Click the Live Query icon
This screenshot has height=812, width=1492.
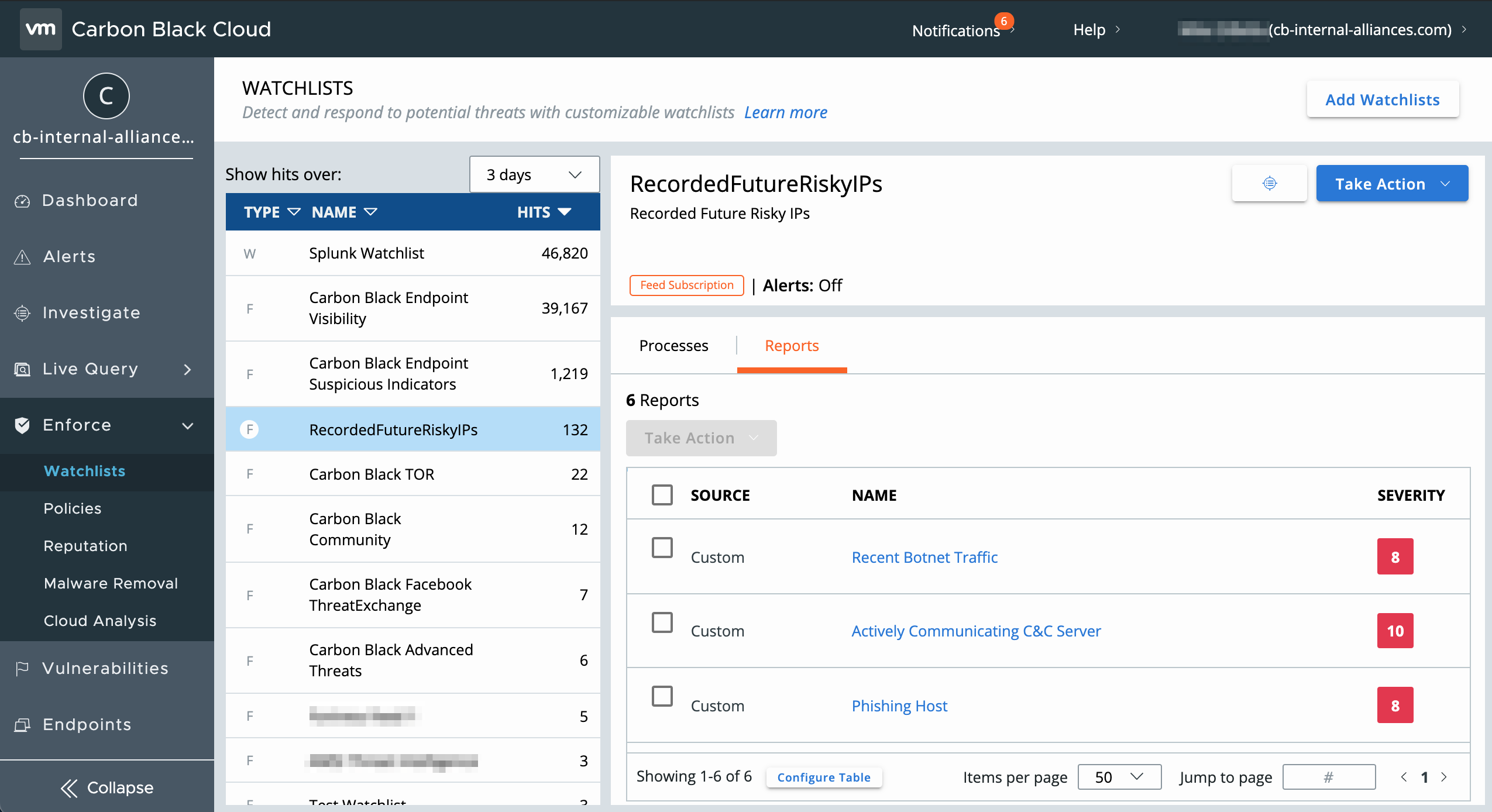pos(22,369)
